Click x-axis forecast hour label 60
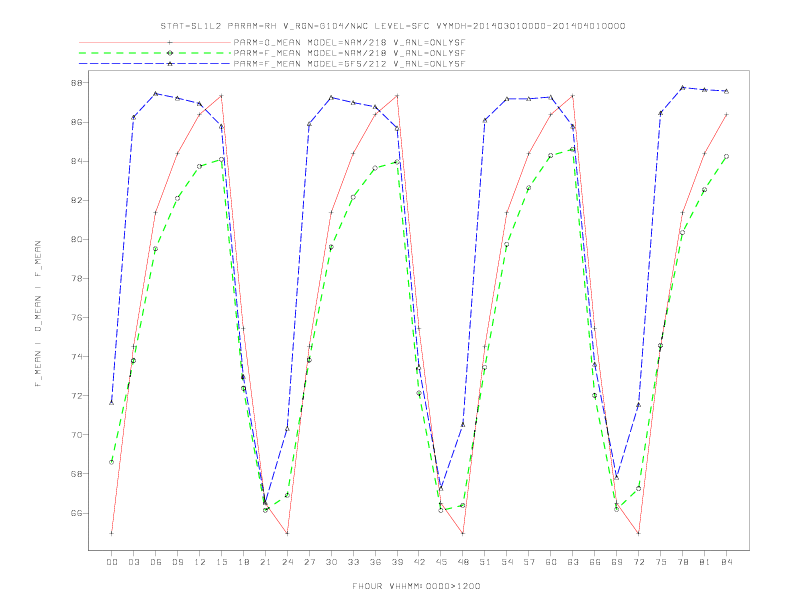This screenshot has height=612, width=792. [x=551, y=562]
